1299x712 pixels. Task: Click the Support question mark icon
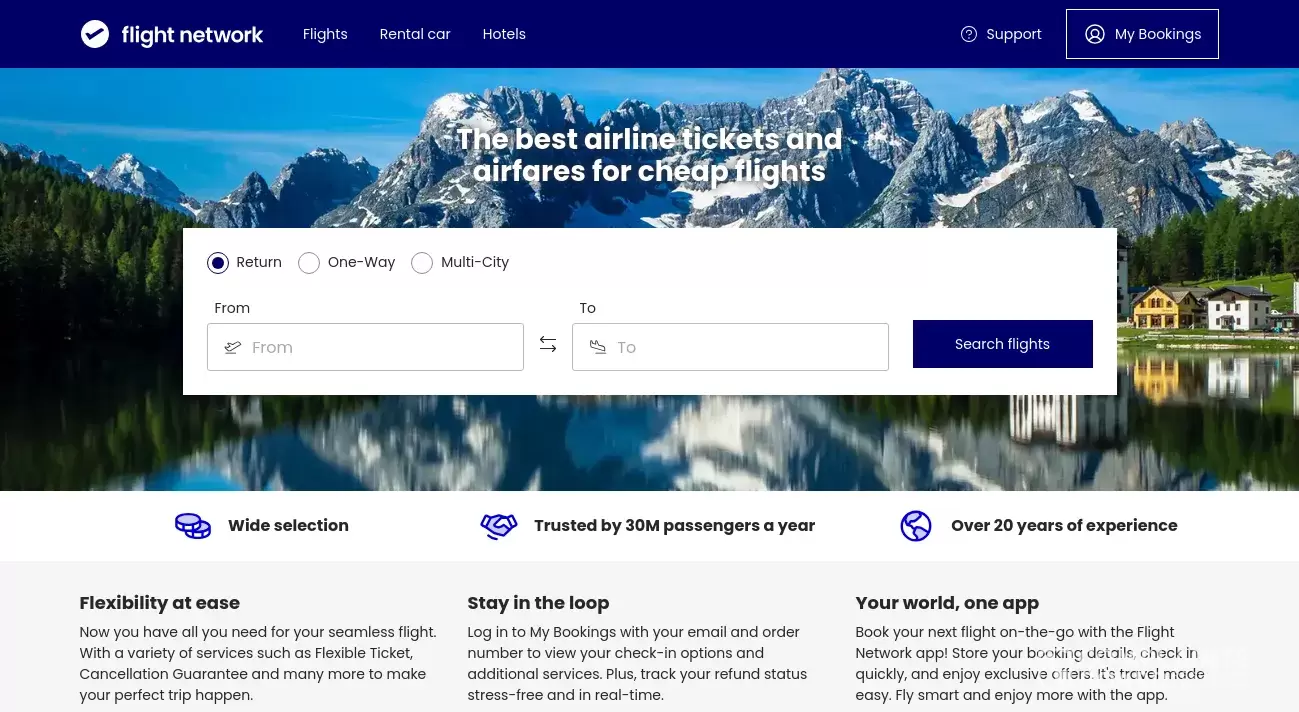[x=969, y=34]
